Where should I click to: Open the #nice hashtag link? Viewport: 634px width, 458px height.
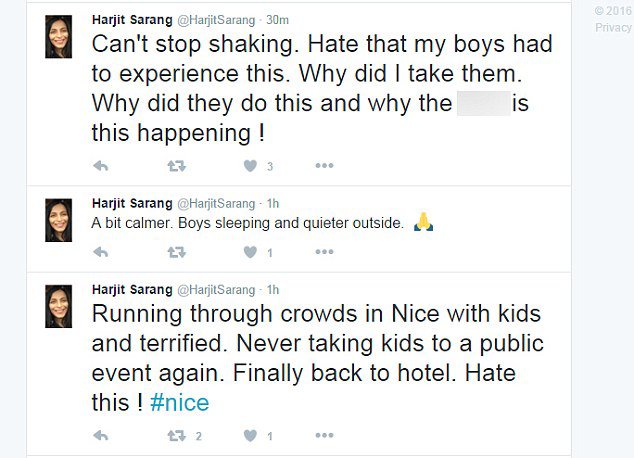(x=179, y=403)
